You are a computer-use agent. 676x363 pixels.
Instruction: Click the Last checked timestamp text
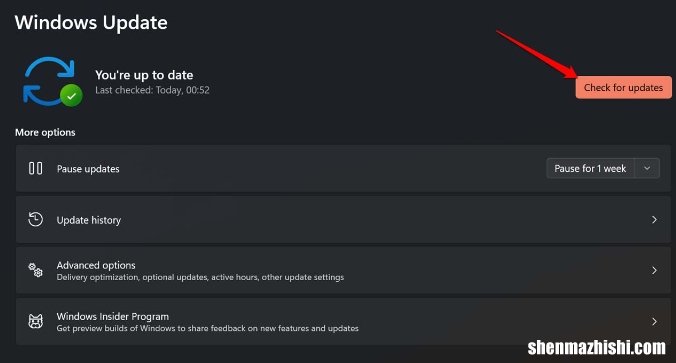coord(152,90)
